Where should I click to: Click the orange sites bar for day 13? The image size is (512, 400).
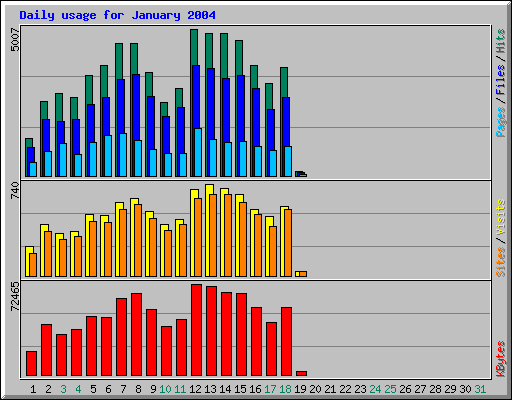[x=213, y=235]
